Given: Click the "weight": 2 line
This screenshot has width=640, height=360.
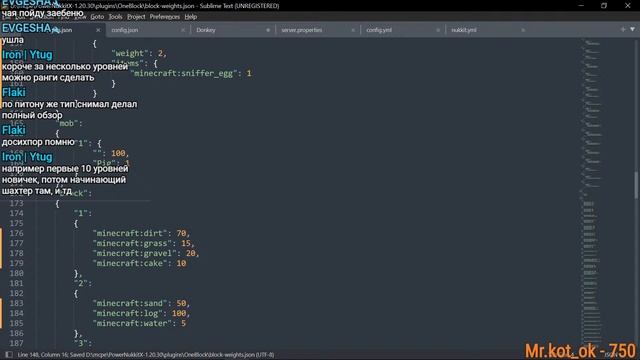Looking at the screenshot, I should (139, 53).
